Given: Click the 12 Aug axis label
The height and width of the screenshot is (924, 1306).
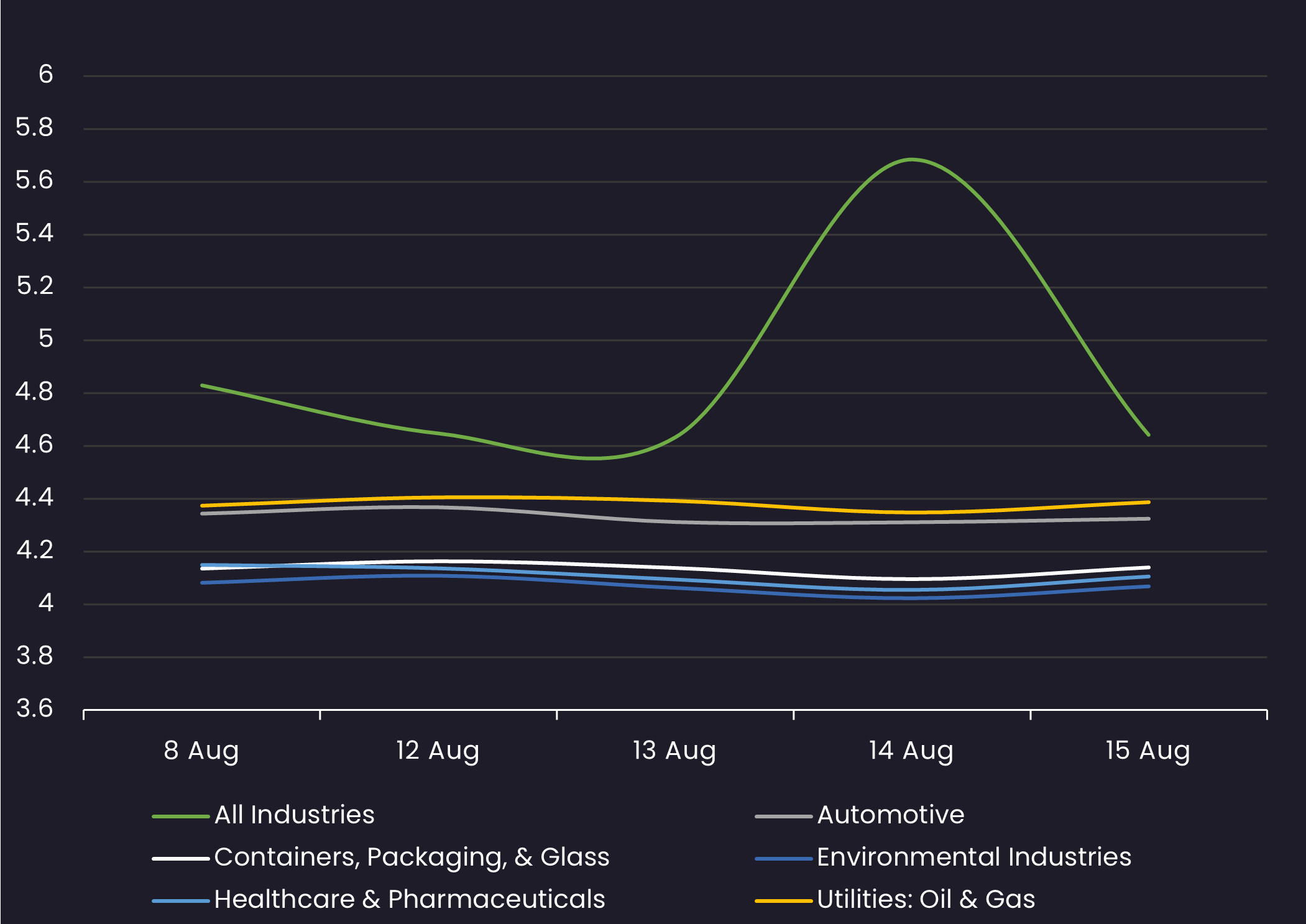Looking at the screenshot, I should coord(438,751).
